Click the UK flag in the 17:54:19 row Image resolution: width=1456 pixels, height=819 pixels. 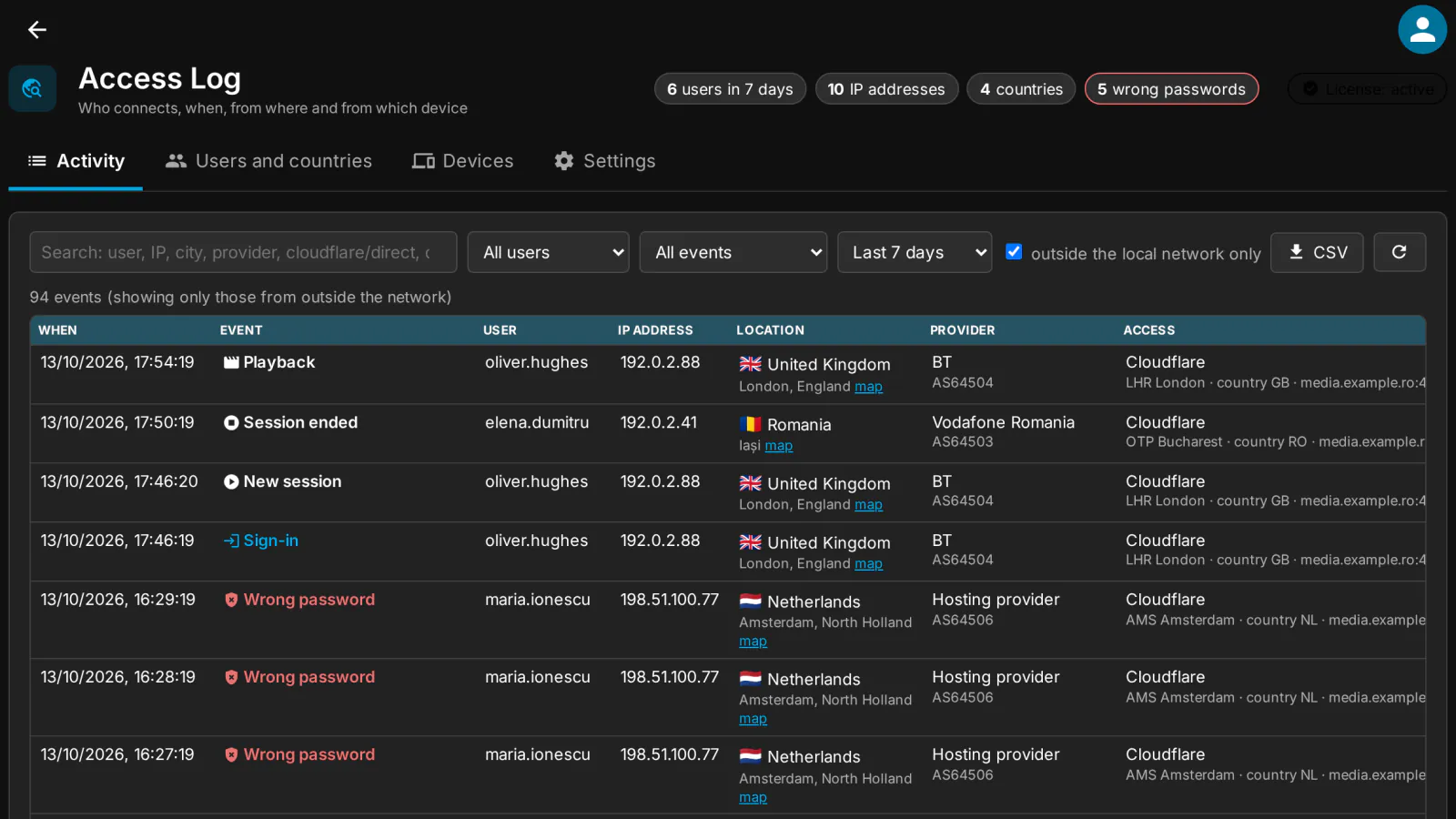pyautogui.click(x=751, y=364)
